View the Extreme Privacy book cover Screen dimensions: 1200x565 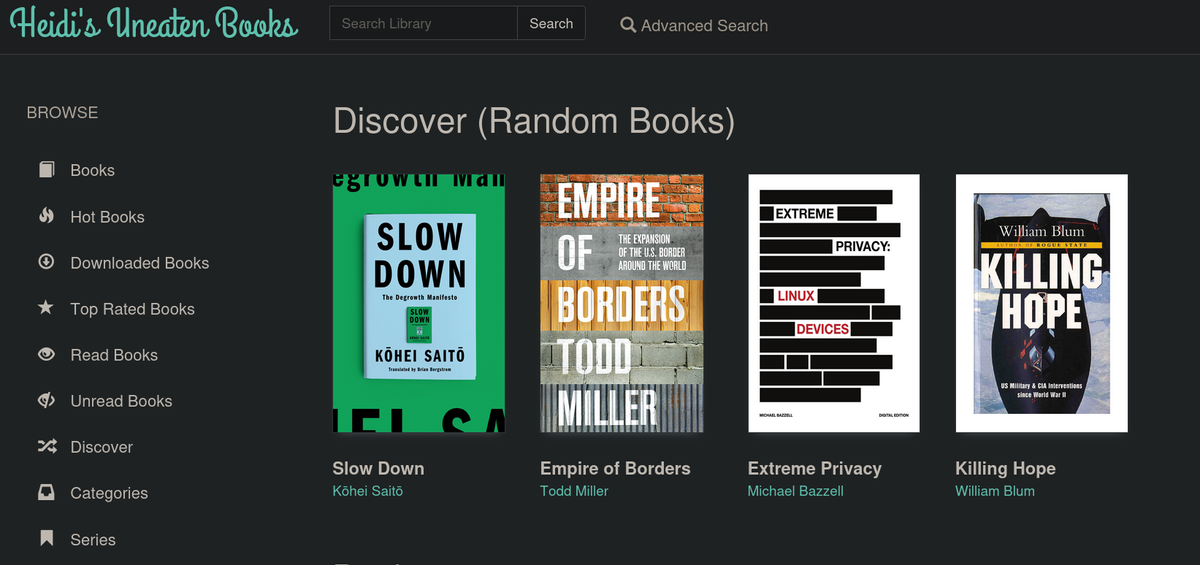(x=833, y=303)
